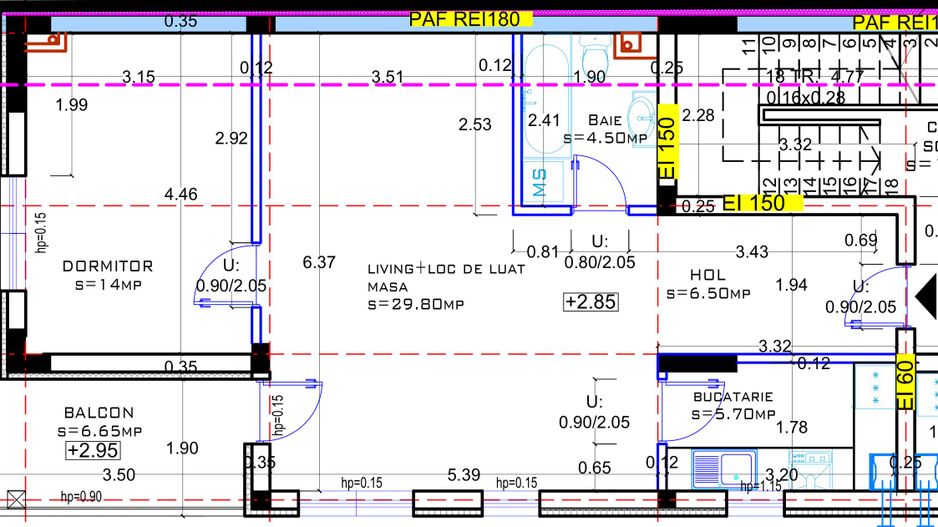Click the black entrance arrow triangle
Screen dimensions: 938x527
tap(927, 296)
